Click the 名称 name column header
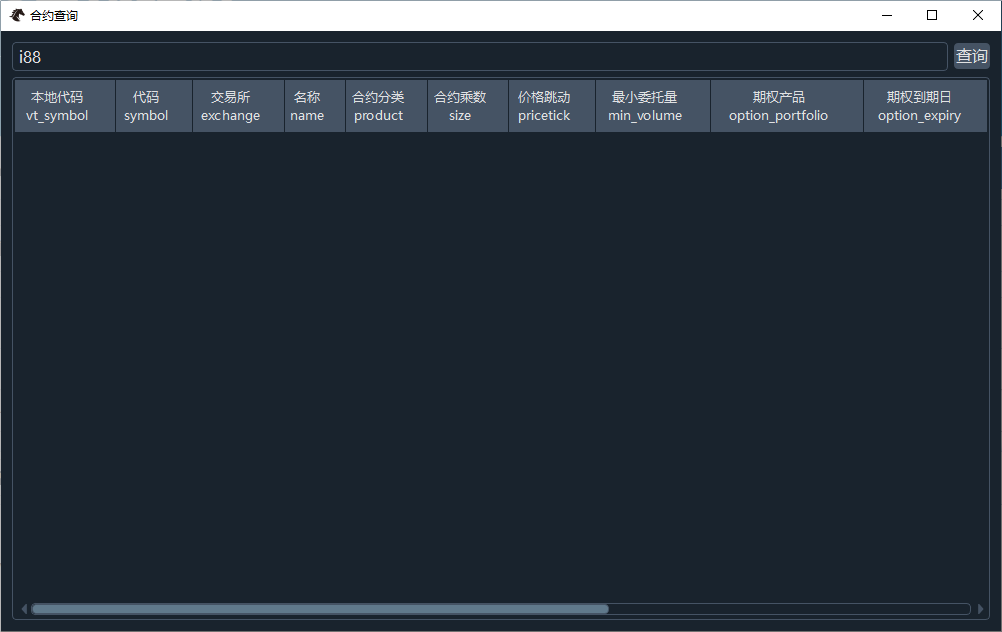The image size is (1002, 632). (307, 106)
